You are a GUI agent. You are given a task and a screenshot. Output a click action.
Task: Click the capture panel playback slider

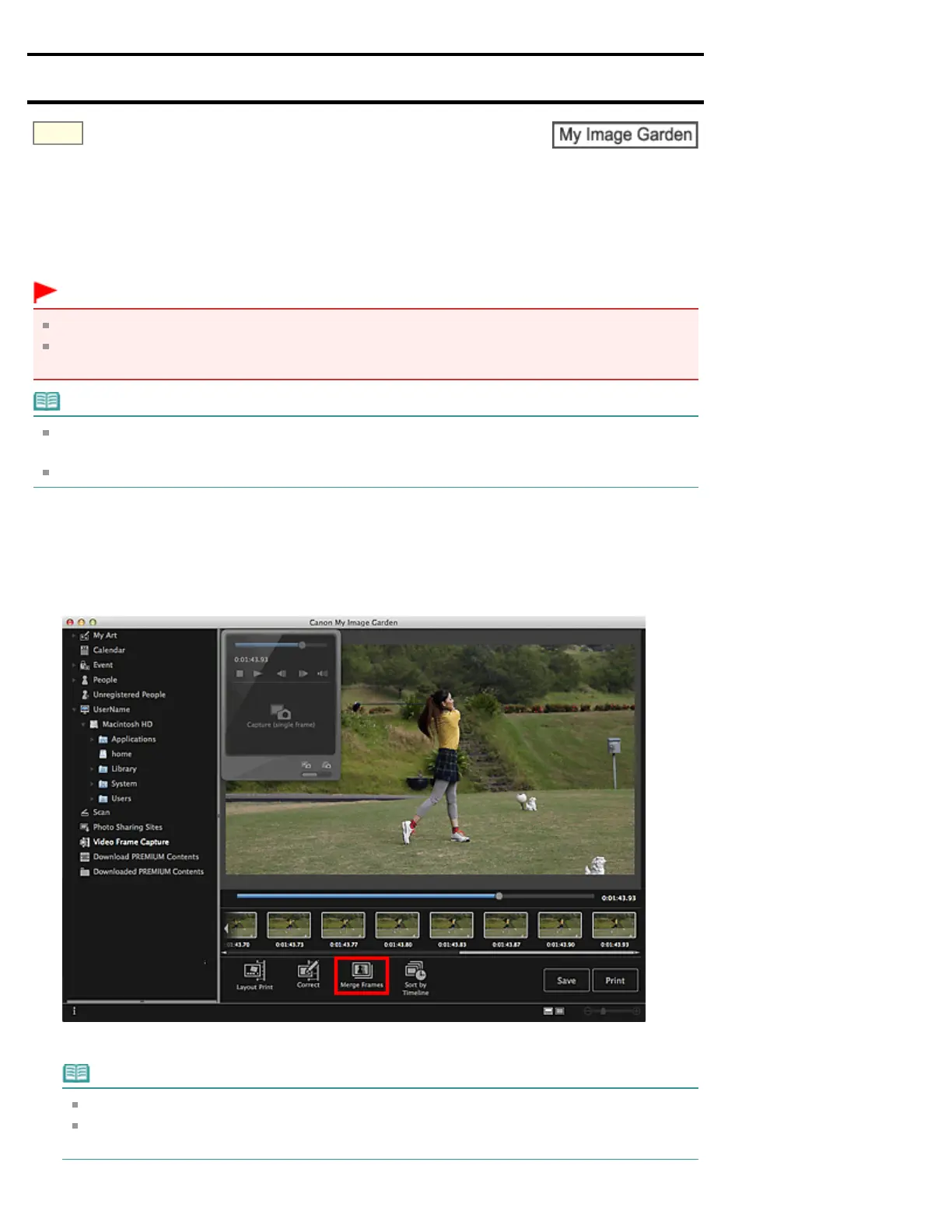[281, 645]
